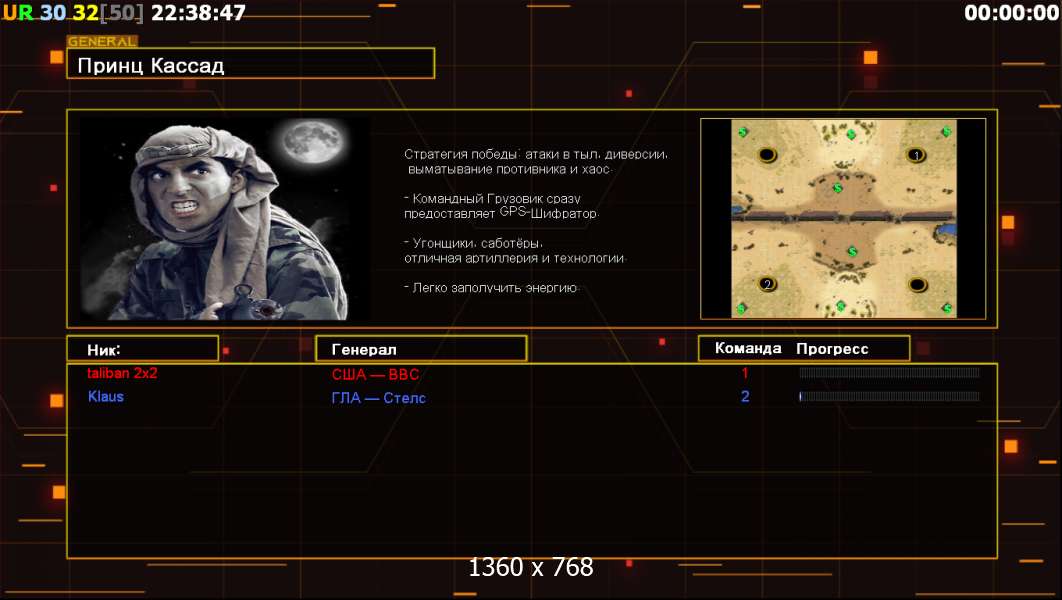Click the moon in the general's portrait
This screenshot has height=600, width=1062.
click(x=313, y=142)
